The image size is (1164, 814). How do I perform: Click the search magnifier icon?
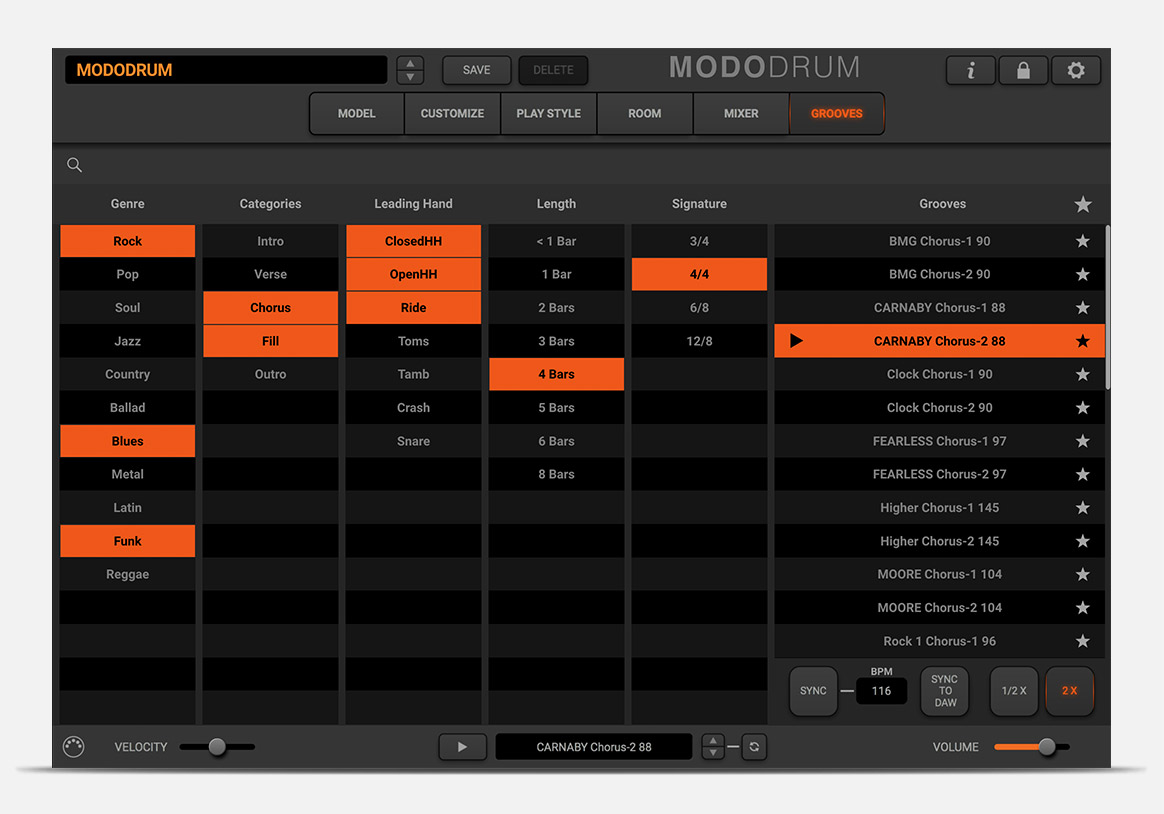[75, 165]
